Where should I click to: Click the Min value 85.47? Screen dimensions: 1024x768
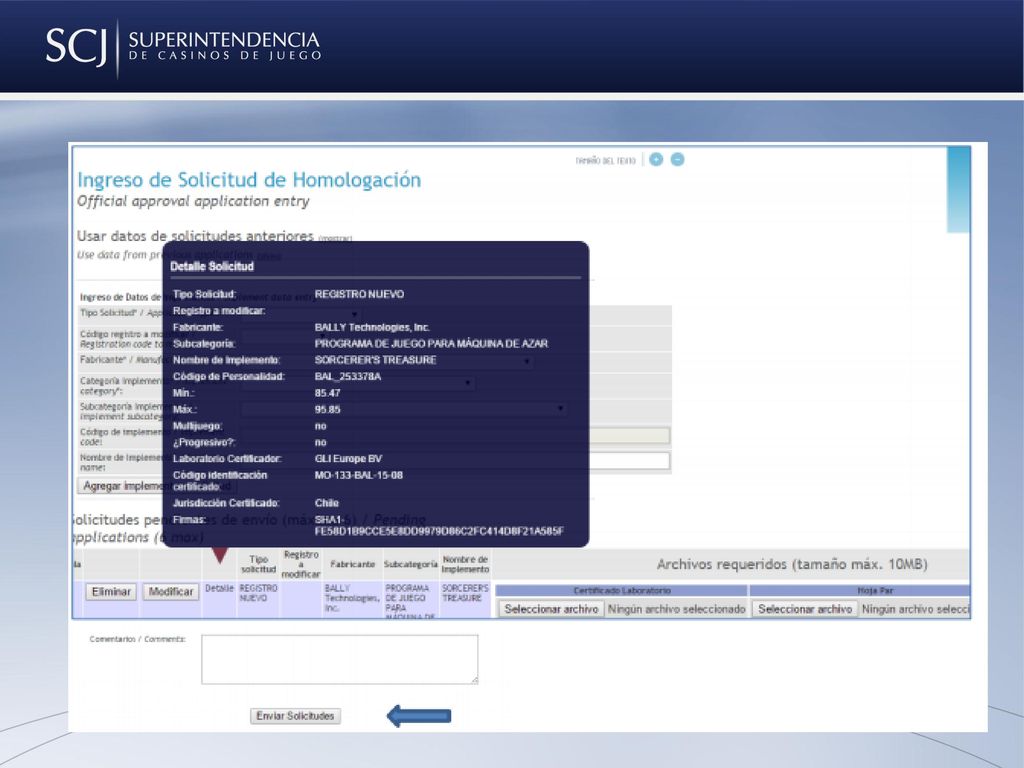[327, 393]
